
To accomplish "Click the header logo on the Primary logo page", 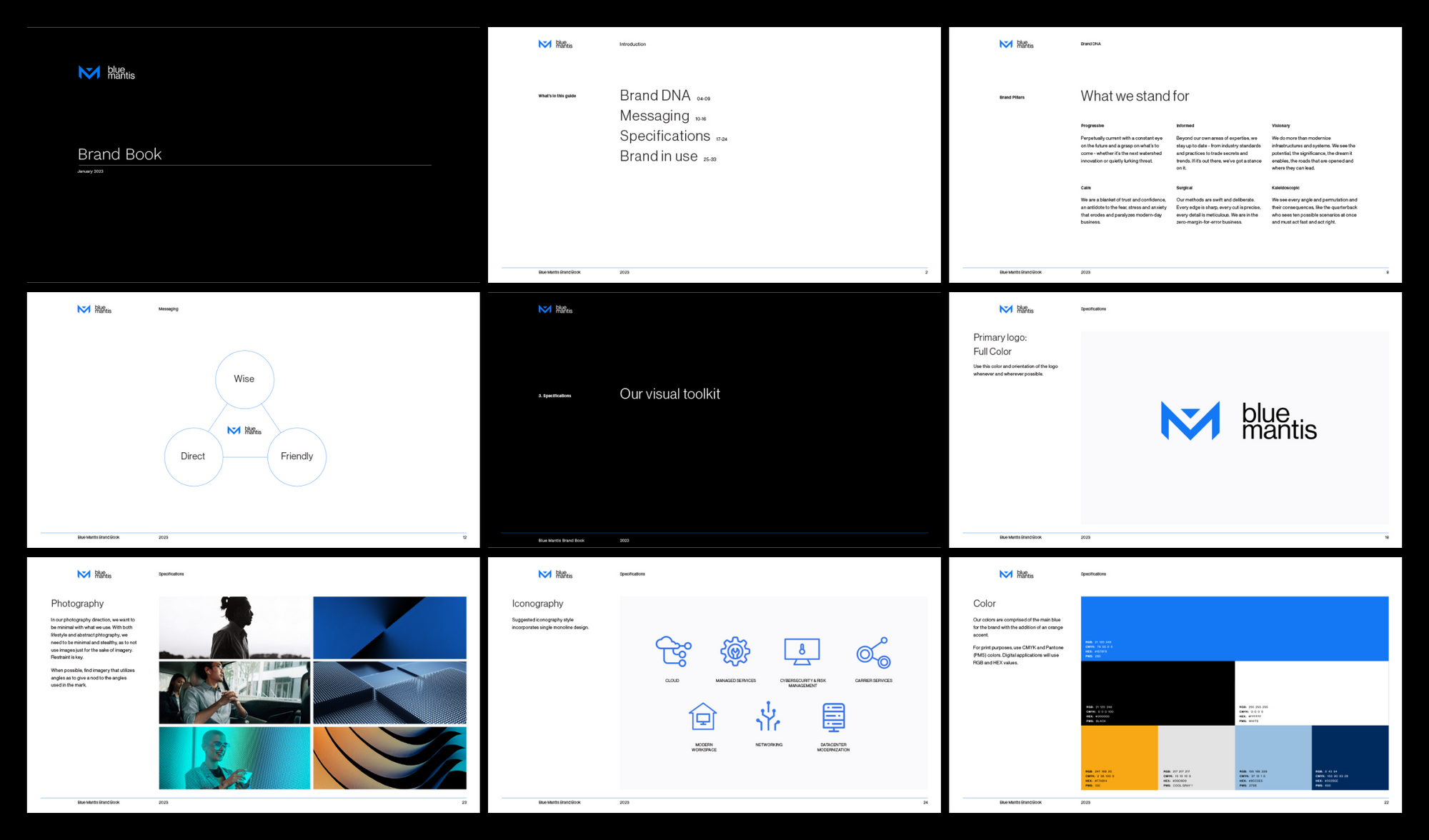I will [x=1016, y=309].
